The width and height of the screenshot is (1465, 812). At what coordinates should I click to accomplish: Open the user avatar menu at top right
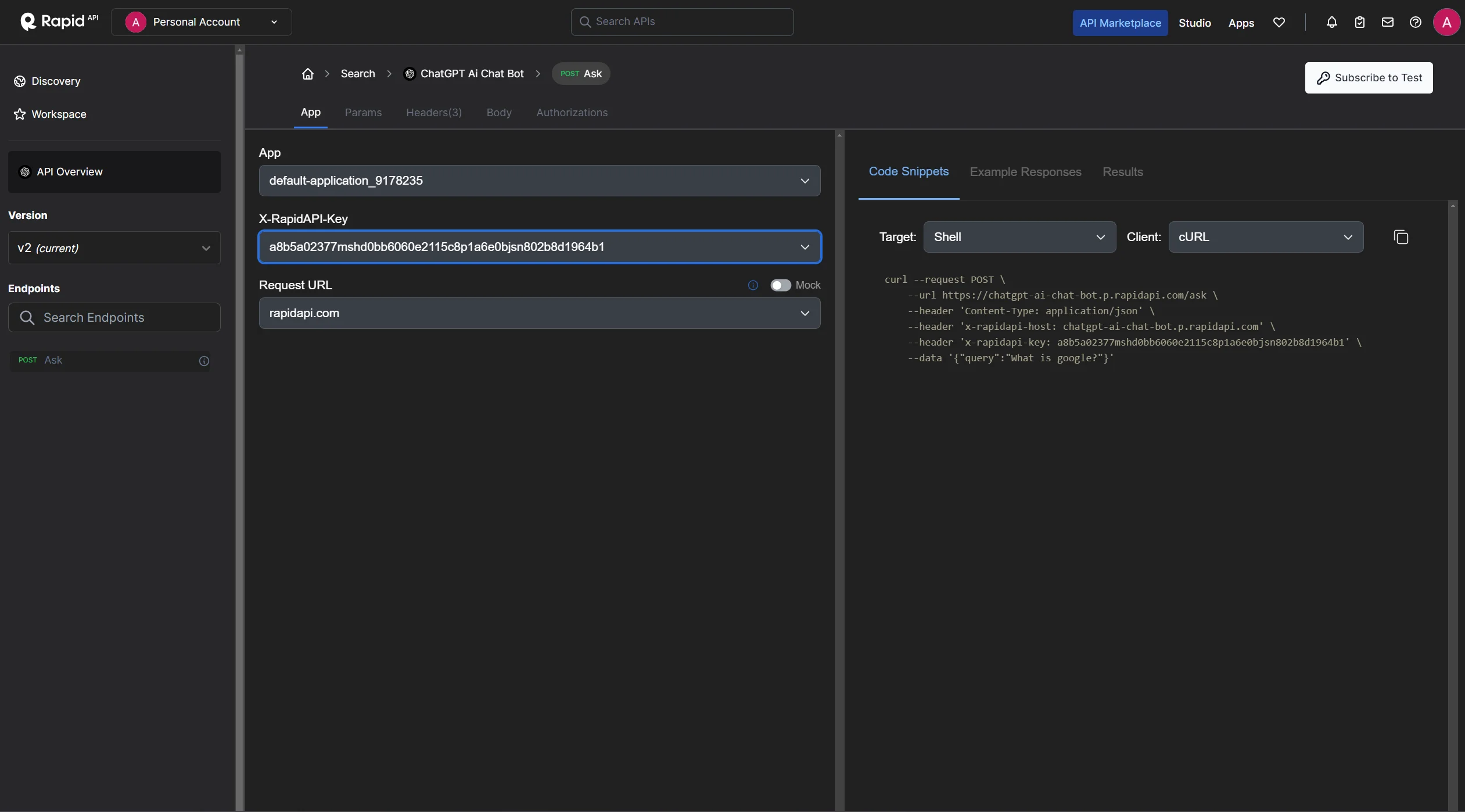(x=1446, y=22)
